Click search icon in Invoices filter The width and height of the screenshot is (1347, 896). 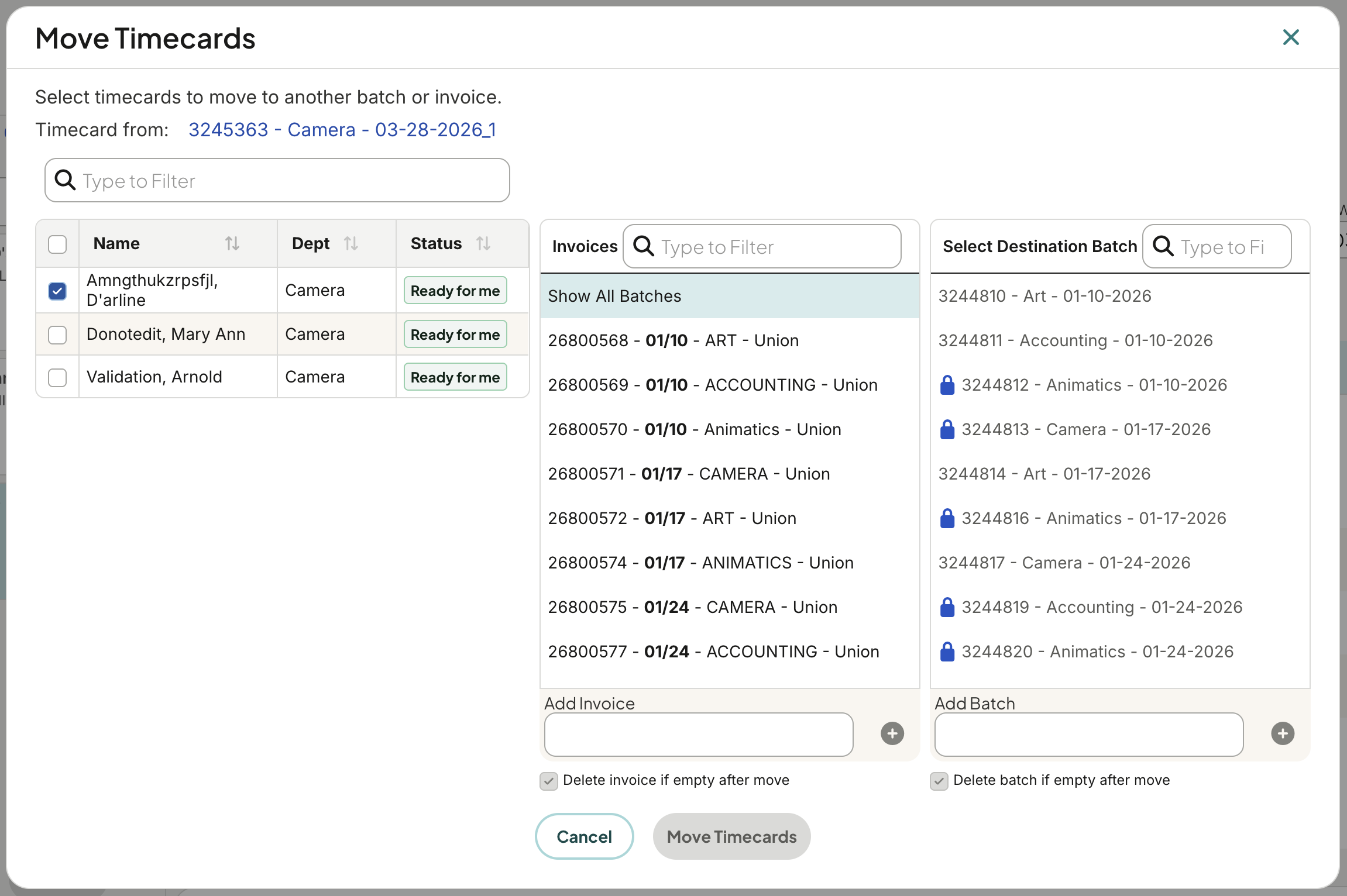tap(644, 246)
